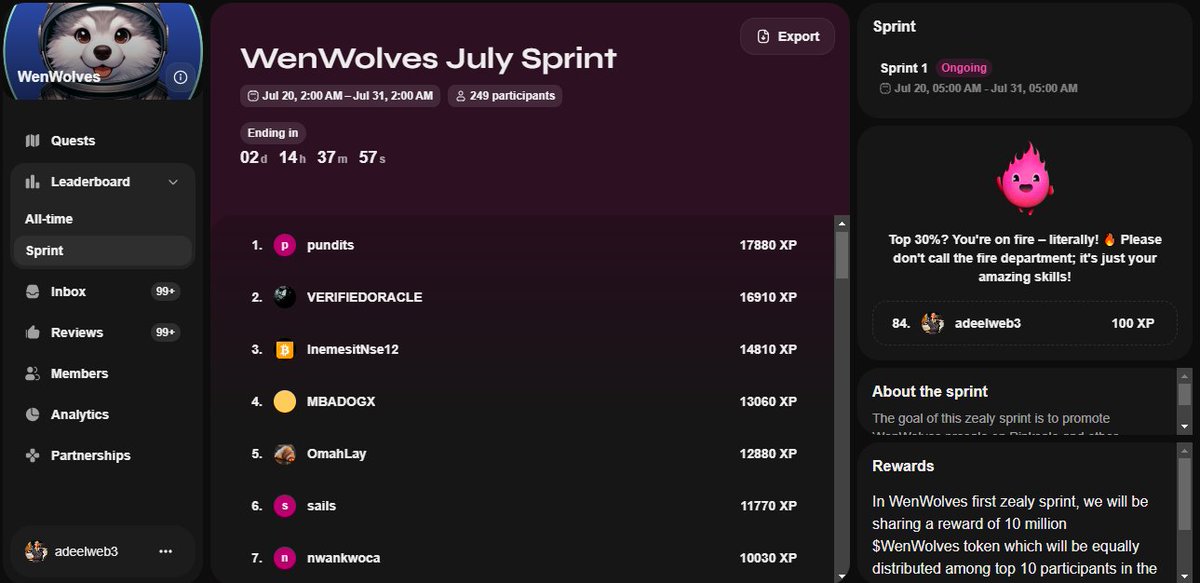Screen dimensions: 1200x583
Task: Open the Inbox icon showing 99+ notifications
Action: (x=34, y=291)
